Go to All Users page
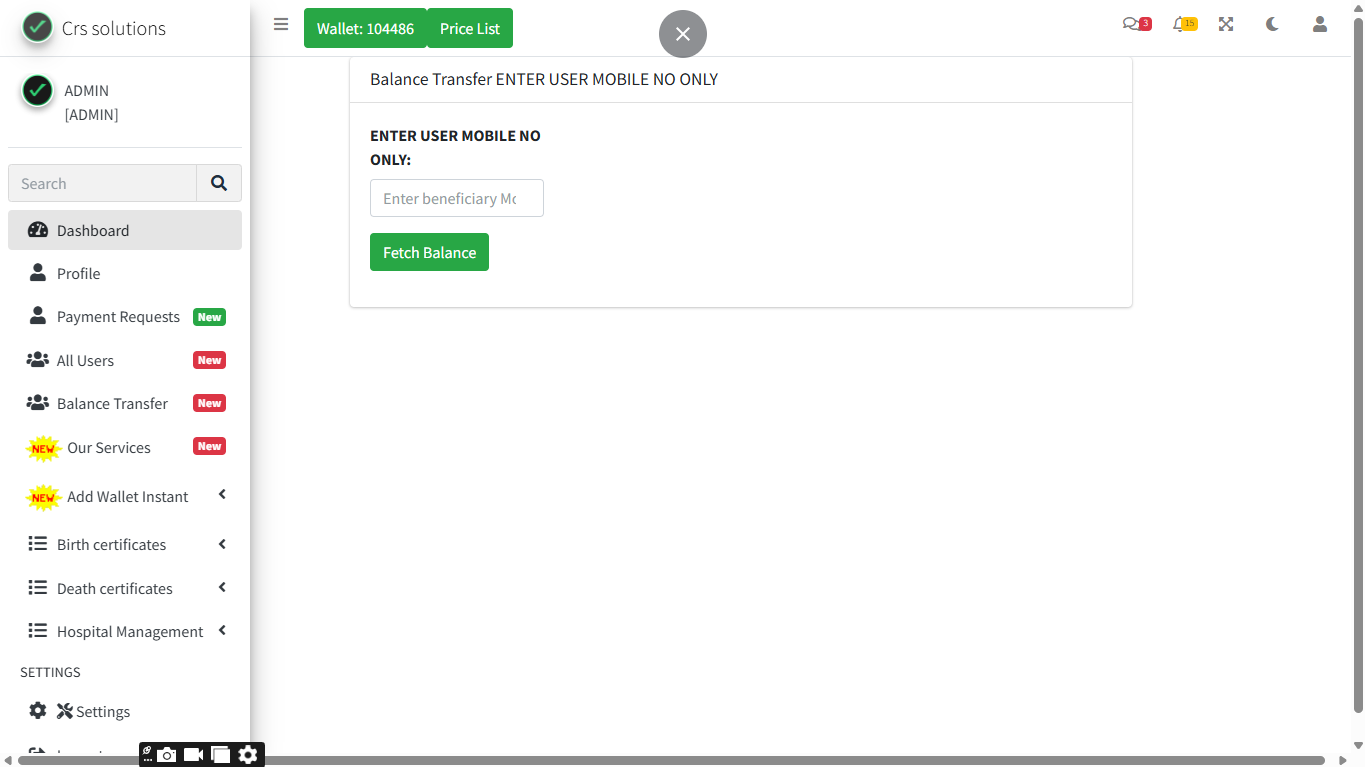Screen dimensions: 1365x767 [x=85, y=361]
